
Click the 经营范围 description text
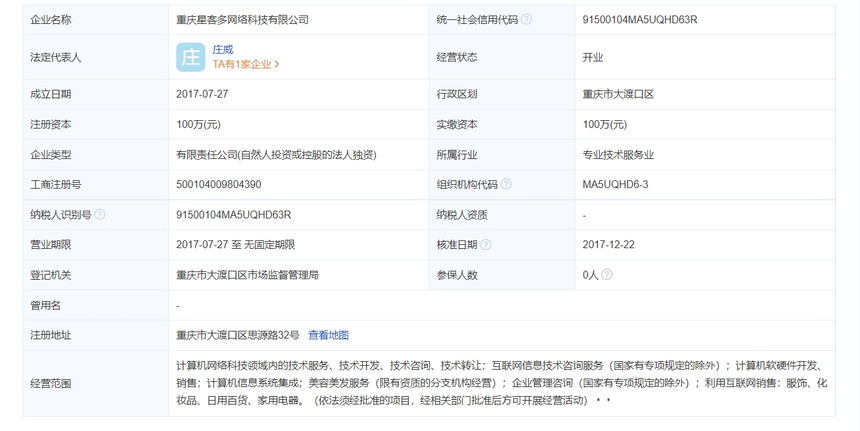tap(501, 383)
